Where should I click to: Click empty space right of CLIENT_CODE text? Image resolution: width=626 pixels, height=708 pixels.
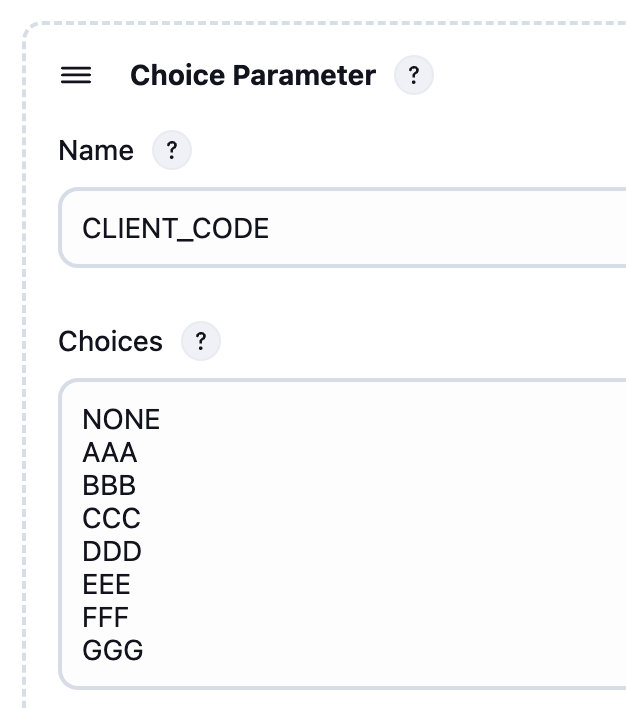tap(450, 229)
